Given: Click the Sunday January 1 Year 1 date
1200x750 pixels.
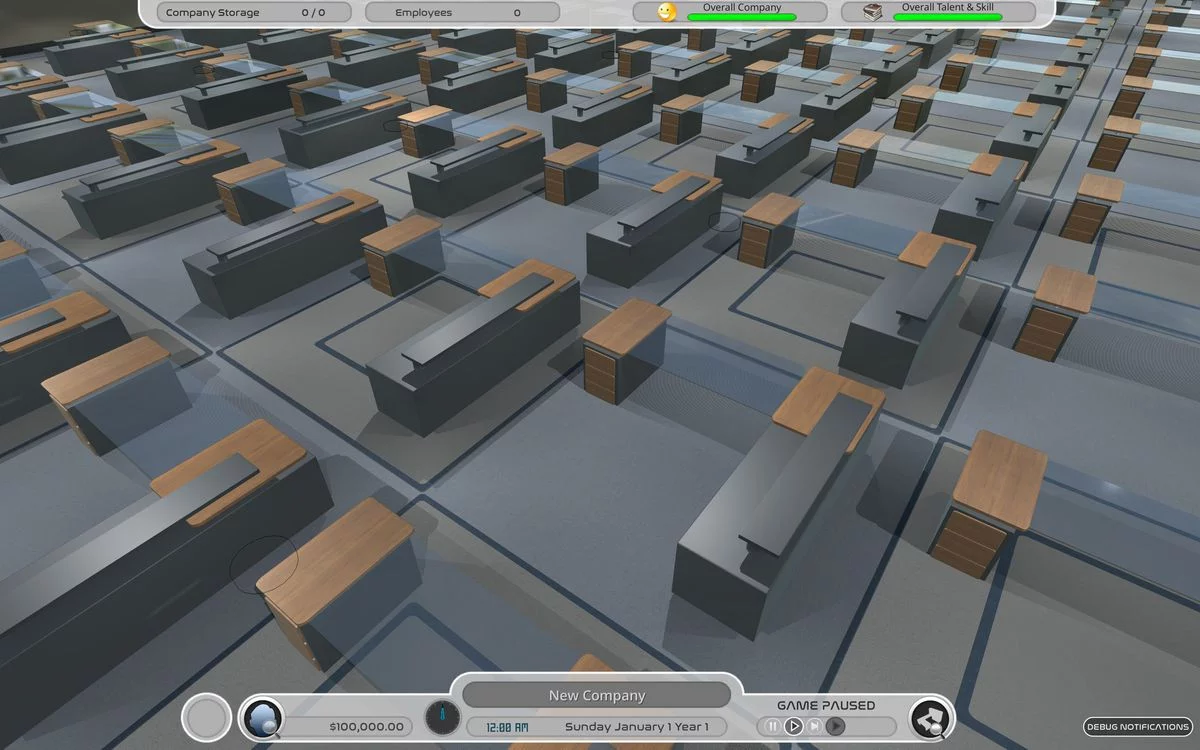Looking at the screenshot, I should click(636, 727).
